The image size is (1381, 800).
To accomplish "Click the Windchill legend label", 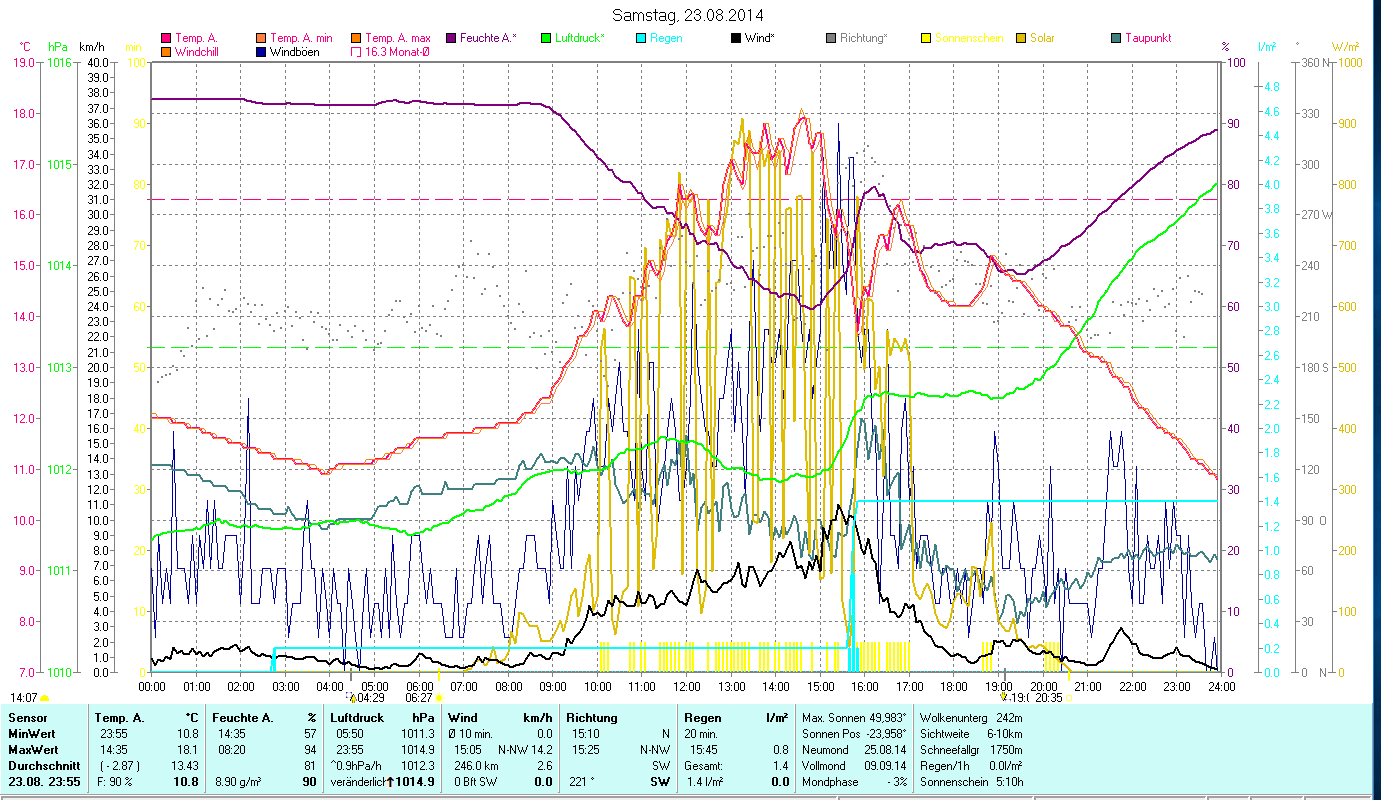I will point(197,51).
